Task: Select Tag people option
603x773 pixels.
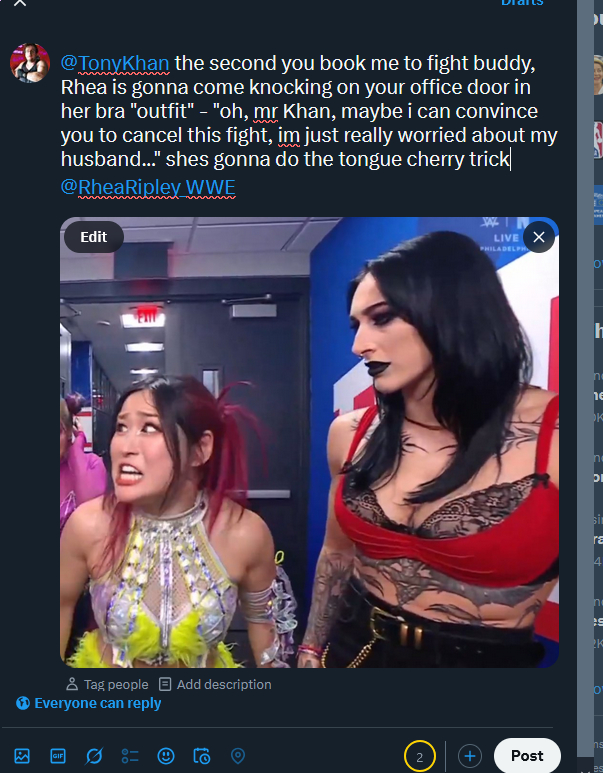Action: (107, 684)
